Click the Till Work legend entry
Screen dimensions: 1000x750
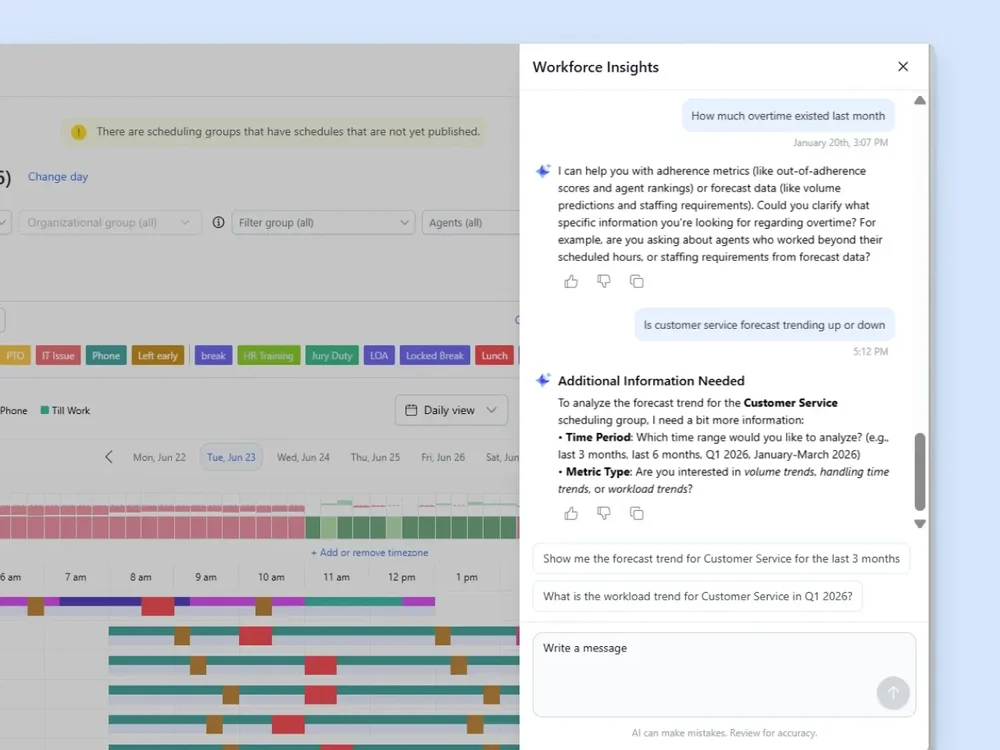65,410
